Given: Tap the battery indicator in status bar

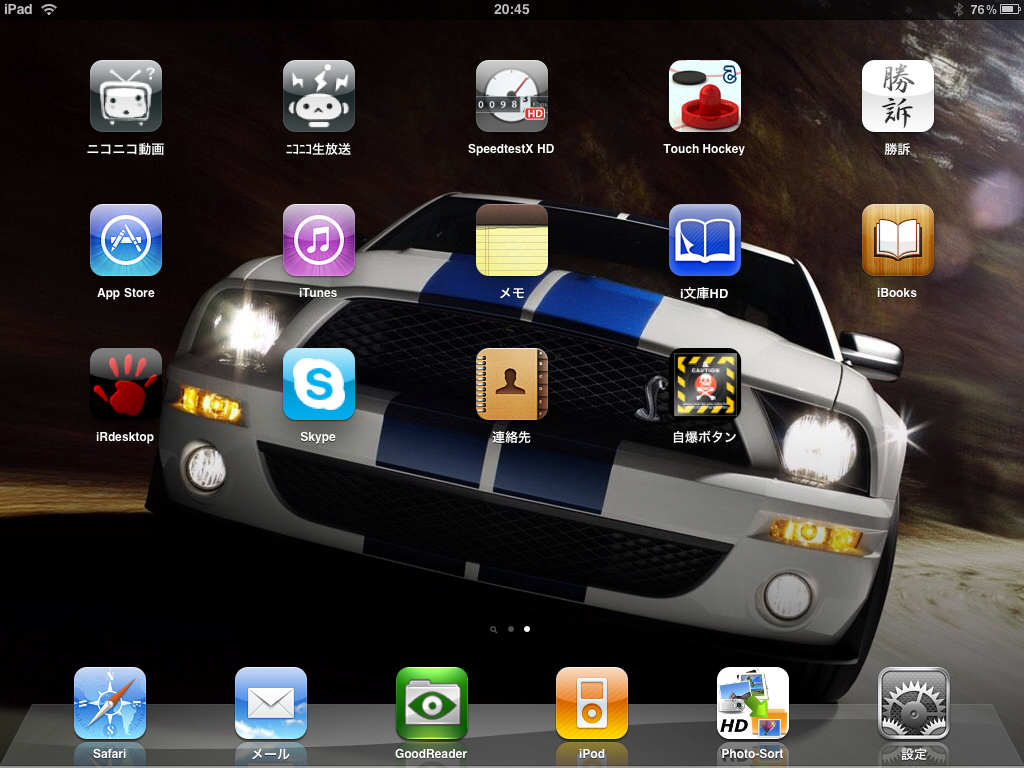Looking at the screenshot, I should coord(1010,9).
